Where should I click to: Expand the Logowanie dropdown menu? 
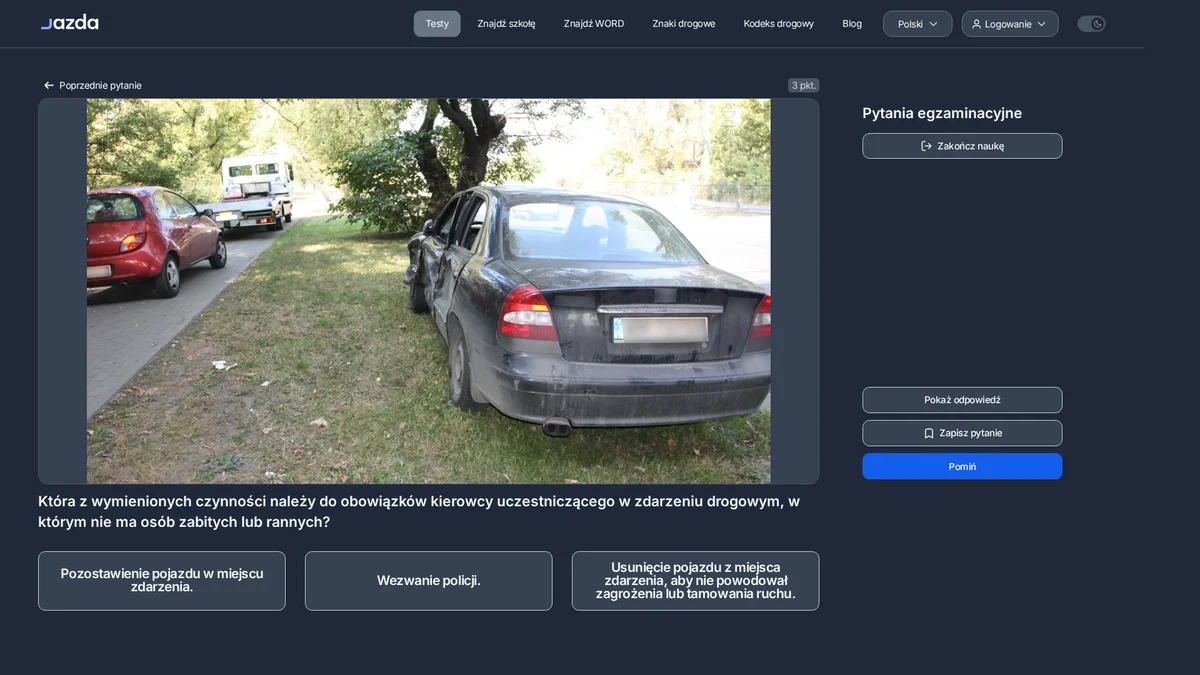[1010, 24]
